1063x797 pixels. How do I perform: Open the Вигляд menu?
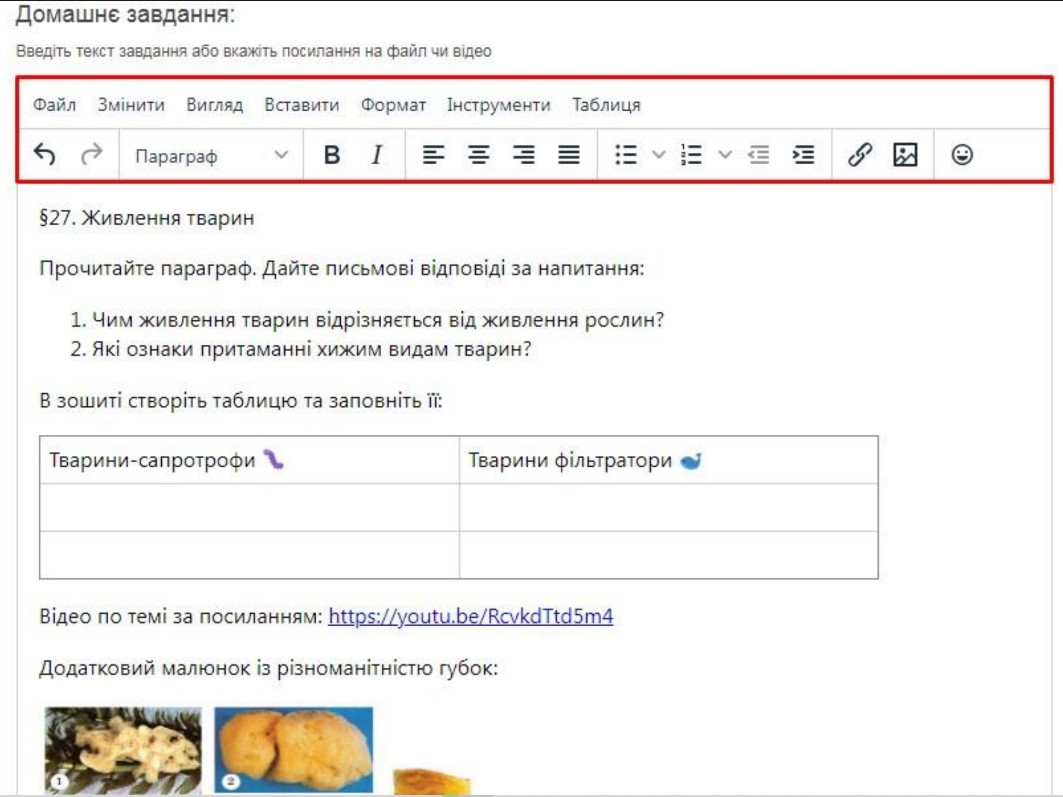[x=215, y=105]
